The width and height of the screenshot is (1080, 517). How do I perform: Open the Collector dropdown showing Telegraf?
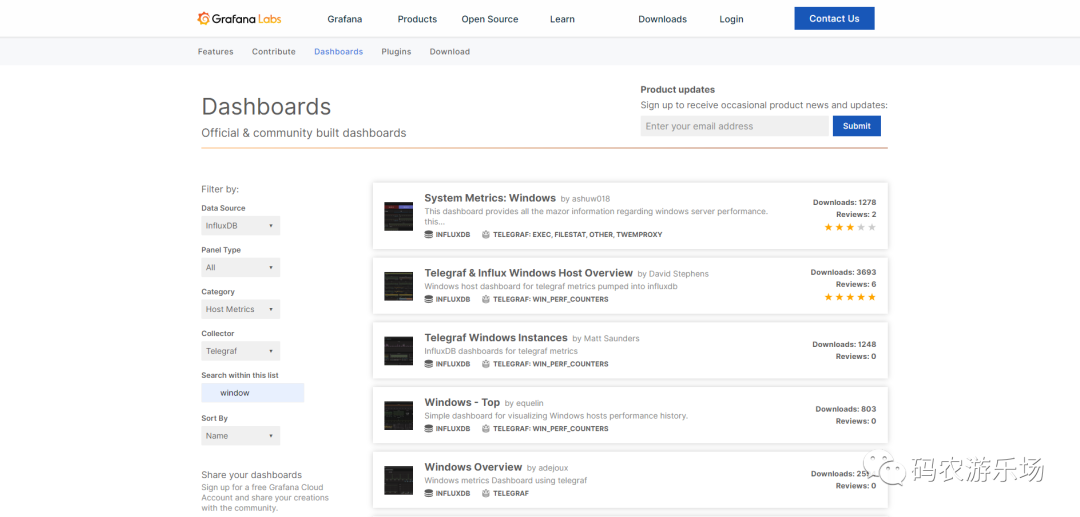pyautogui.click(x=240, y=351)
